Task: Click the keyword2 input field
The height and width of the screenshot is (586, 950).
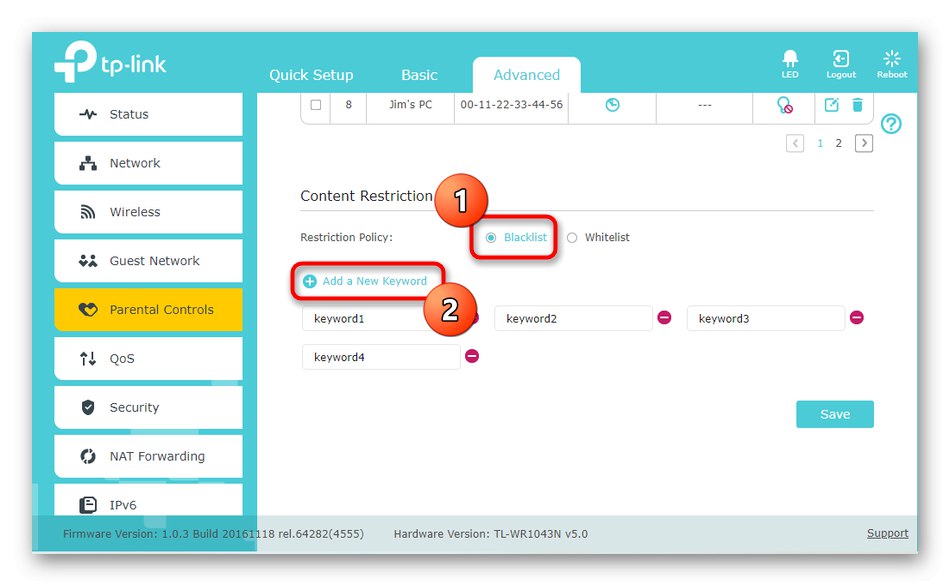Action: [573, 318]
